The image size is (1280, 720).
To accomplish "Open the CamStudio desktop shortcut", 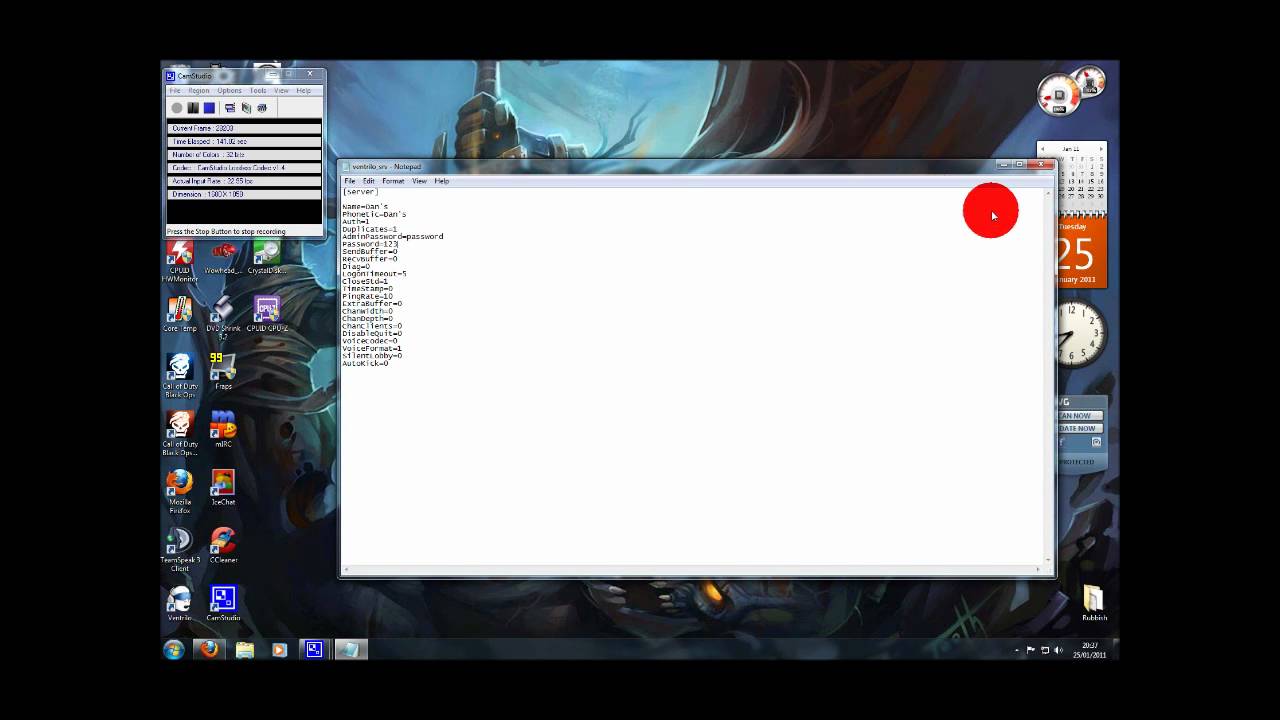I will click(223, 604).
